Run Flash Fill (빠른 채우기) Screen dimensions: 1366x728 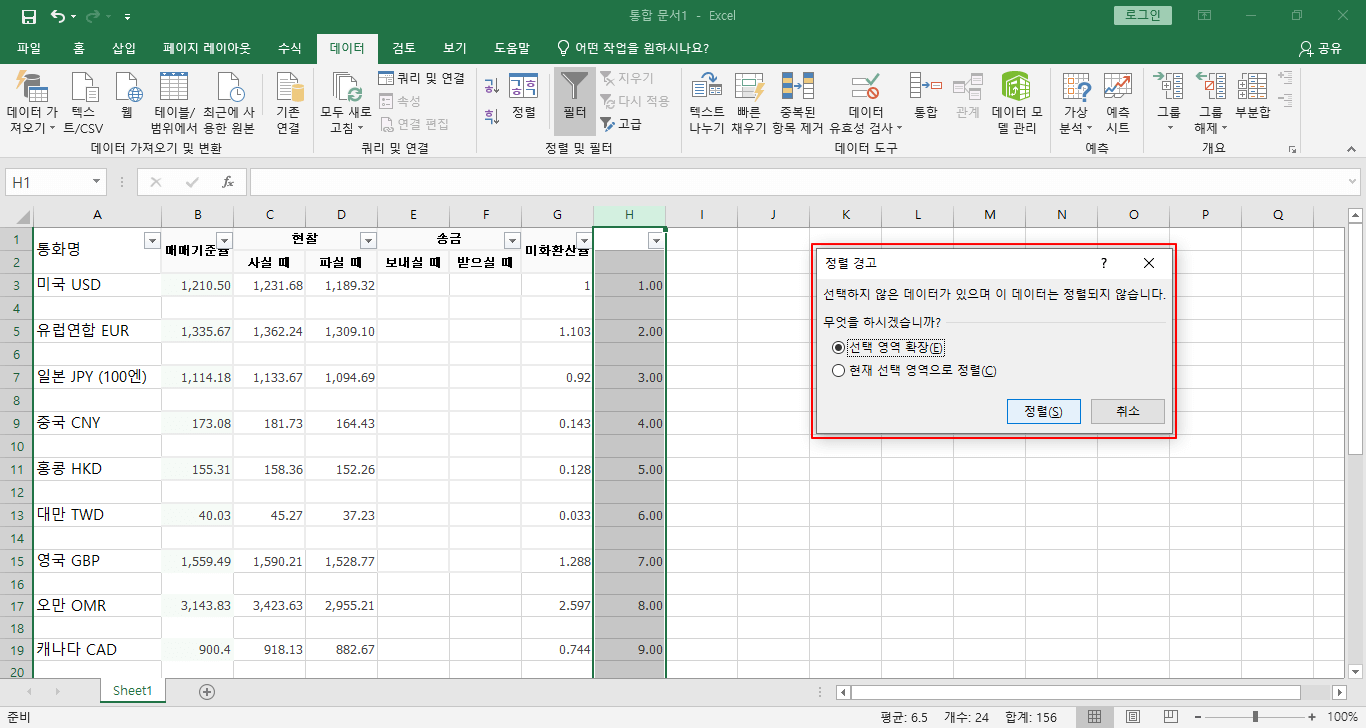[x=749, y=103]
